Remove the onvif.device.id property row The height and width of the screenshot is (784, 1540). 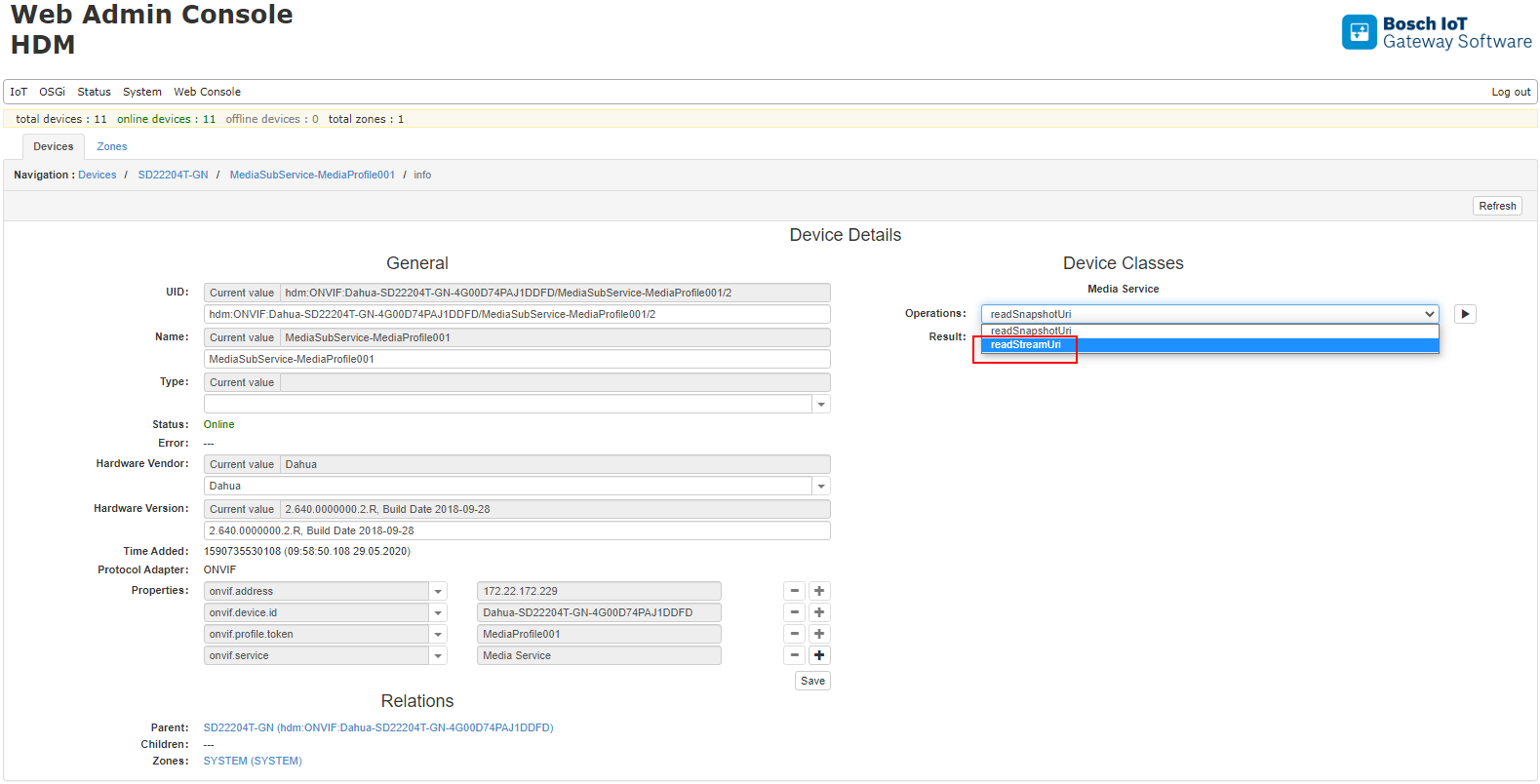795,612
